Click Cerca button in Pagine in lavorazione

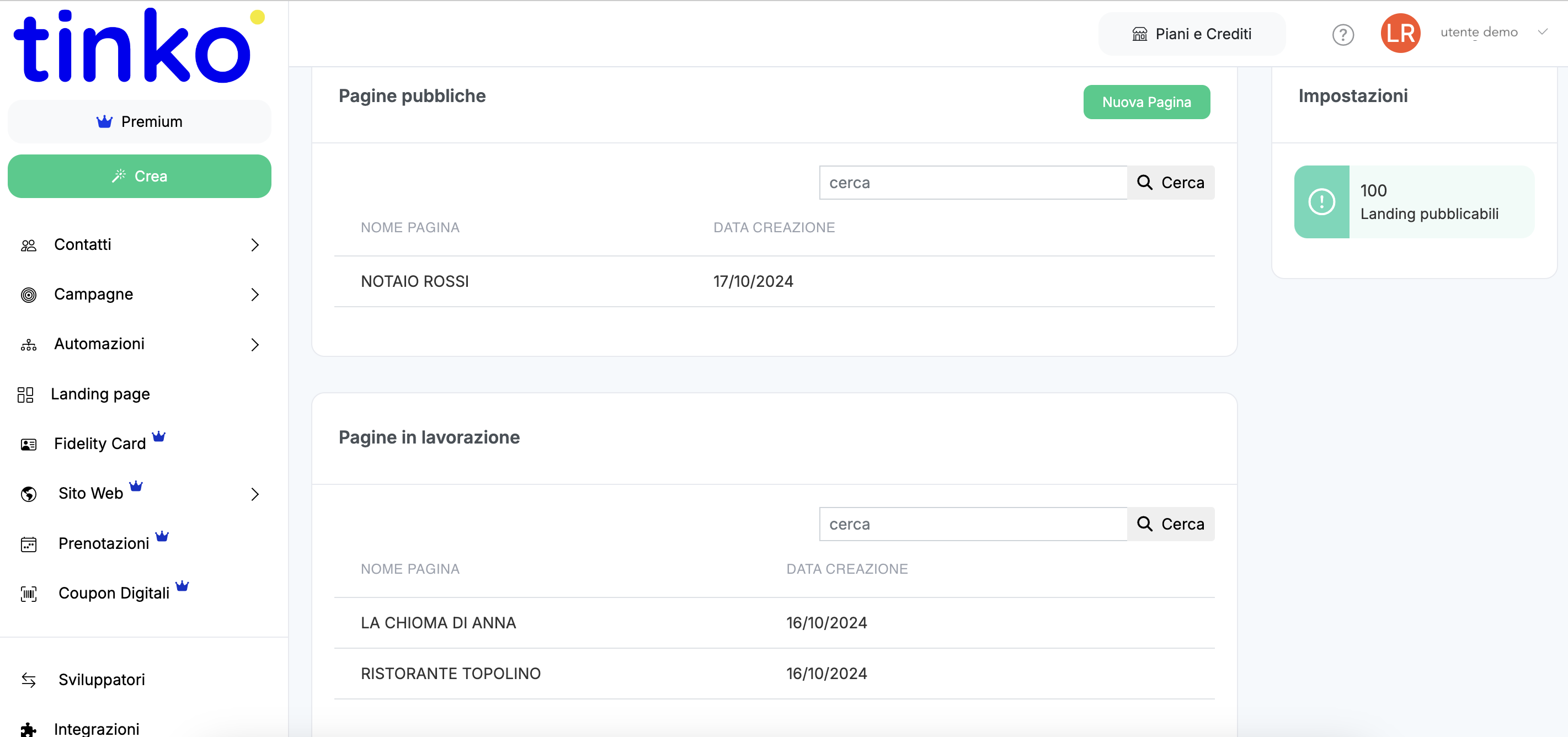point(1171,524)
